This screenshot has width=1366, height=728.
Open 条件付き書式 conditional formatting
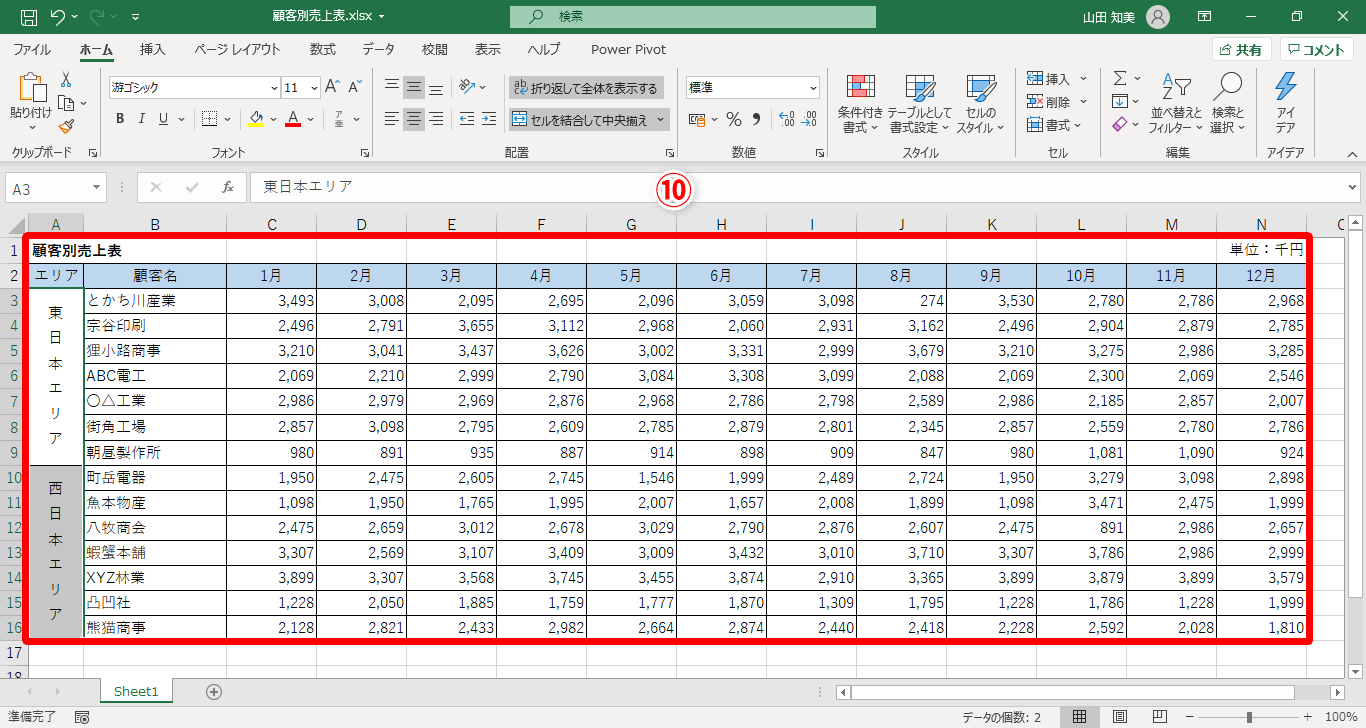[860, 103]
